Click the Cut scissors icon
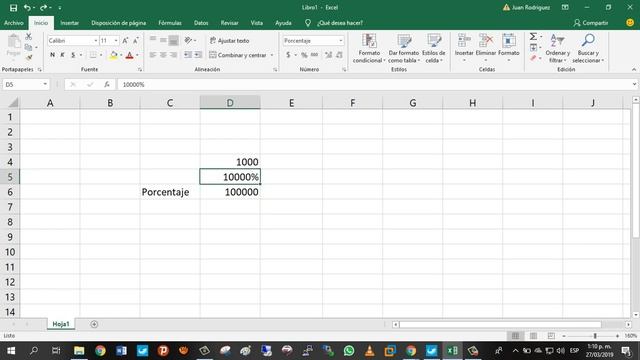The height and width of the screenshot is (360, 640). [29, 37]
